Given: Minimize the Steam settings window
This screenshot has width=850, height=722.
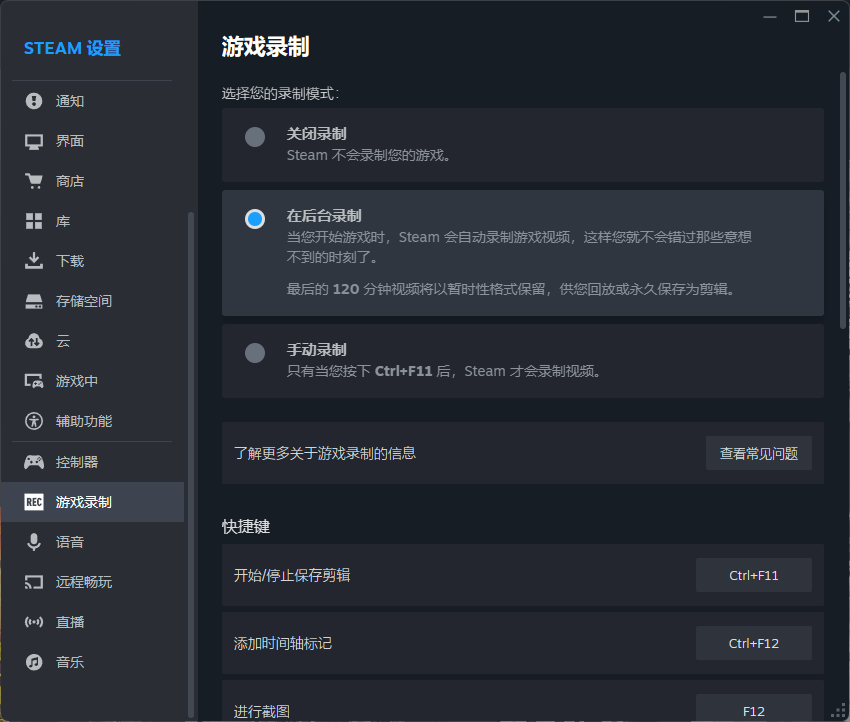Looking at the screenshot, I should pyautogui.click(x=770, y=16).
